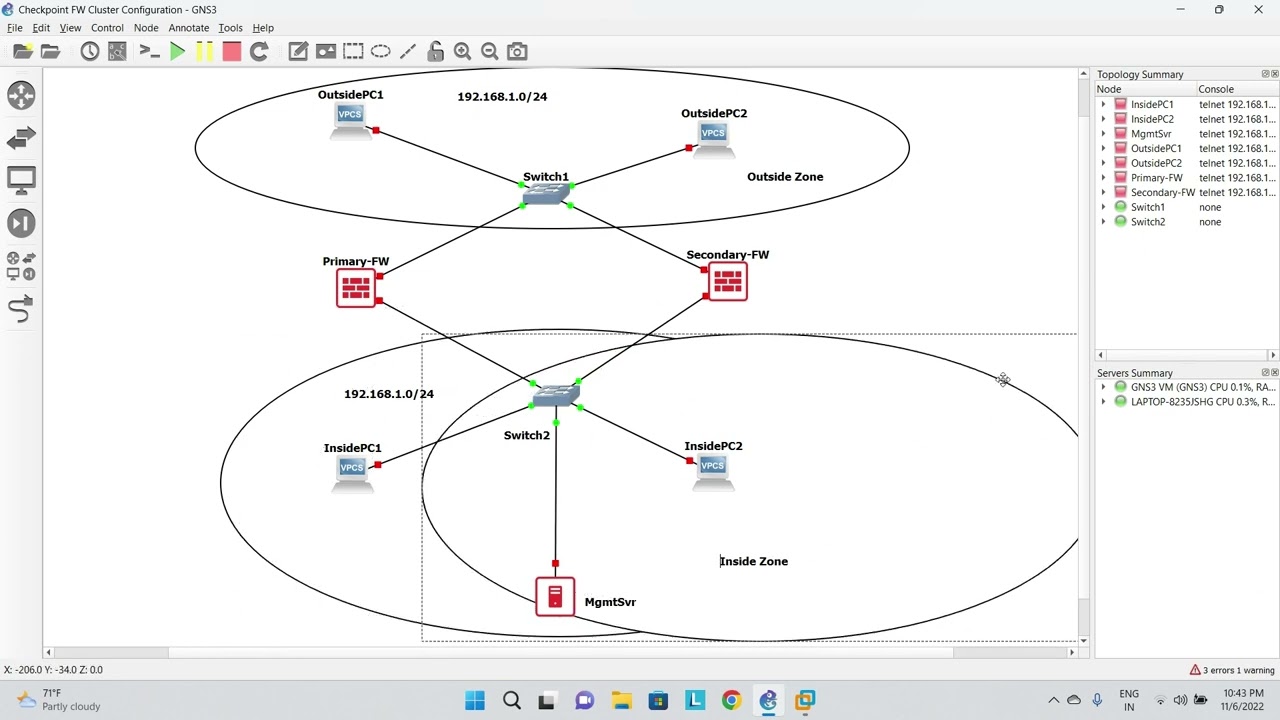
Task: Click the Outside Zone text label
Action: 785,177
